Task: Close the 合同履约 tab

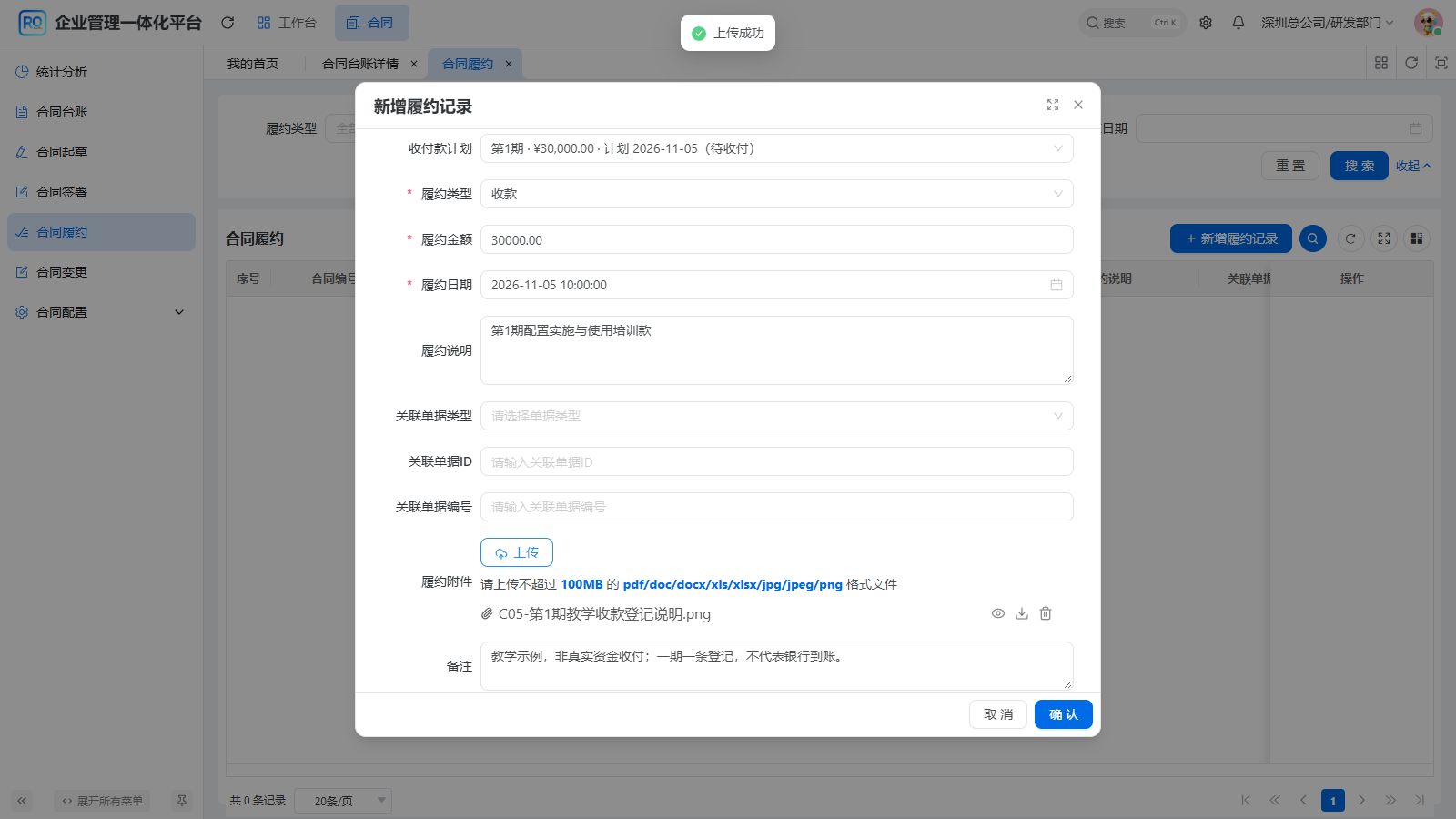Action: point(509,64)
